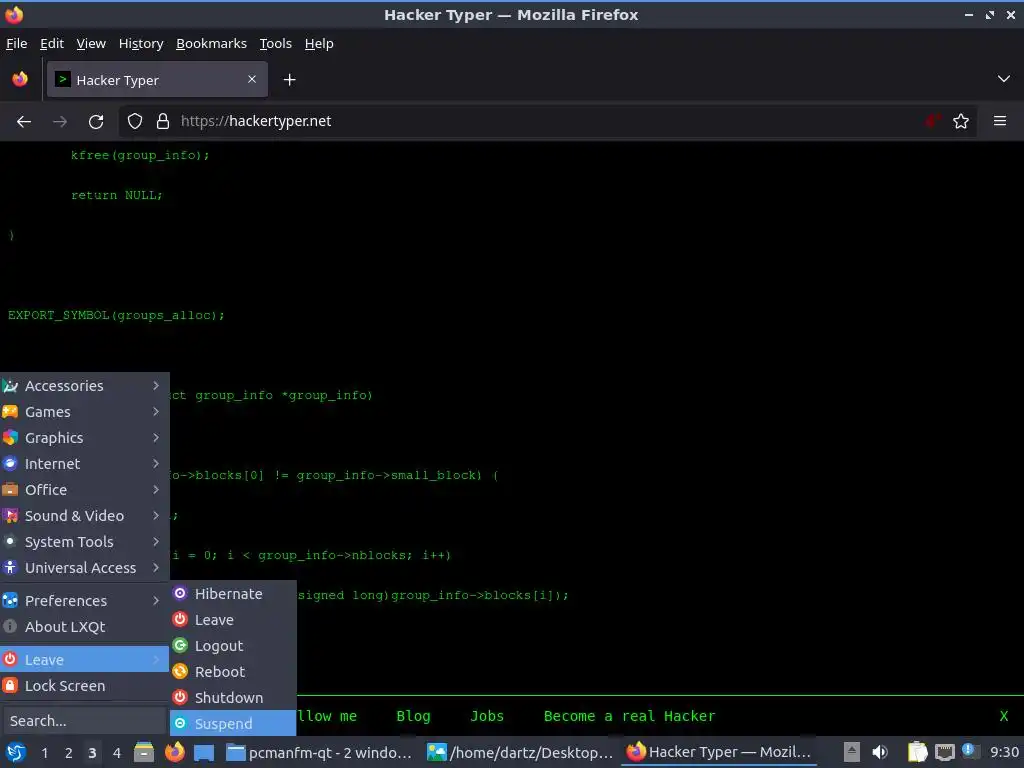Expand the Accessories category
The height and width of the screenshot is (768, 1024).
84,386
